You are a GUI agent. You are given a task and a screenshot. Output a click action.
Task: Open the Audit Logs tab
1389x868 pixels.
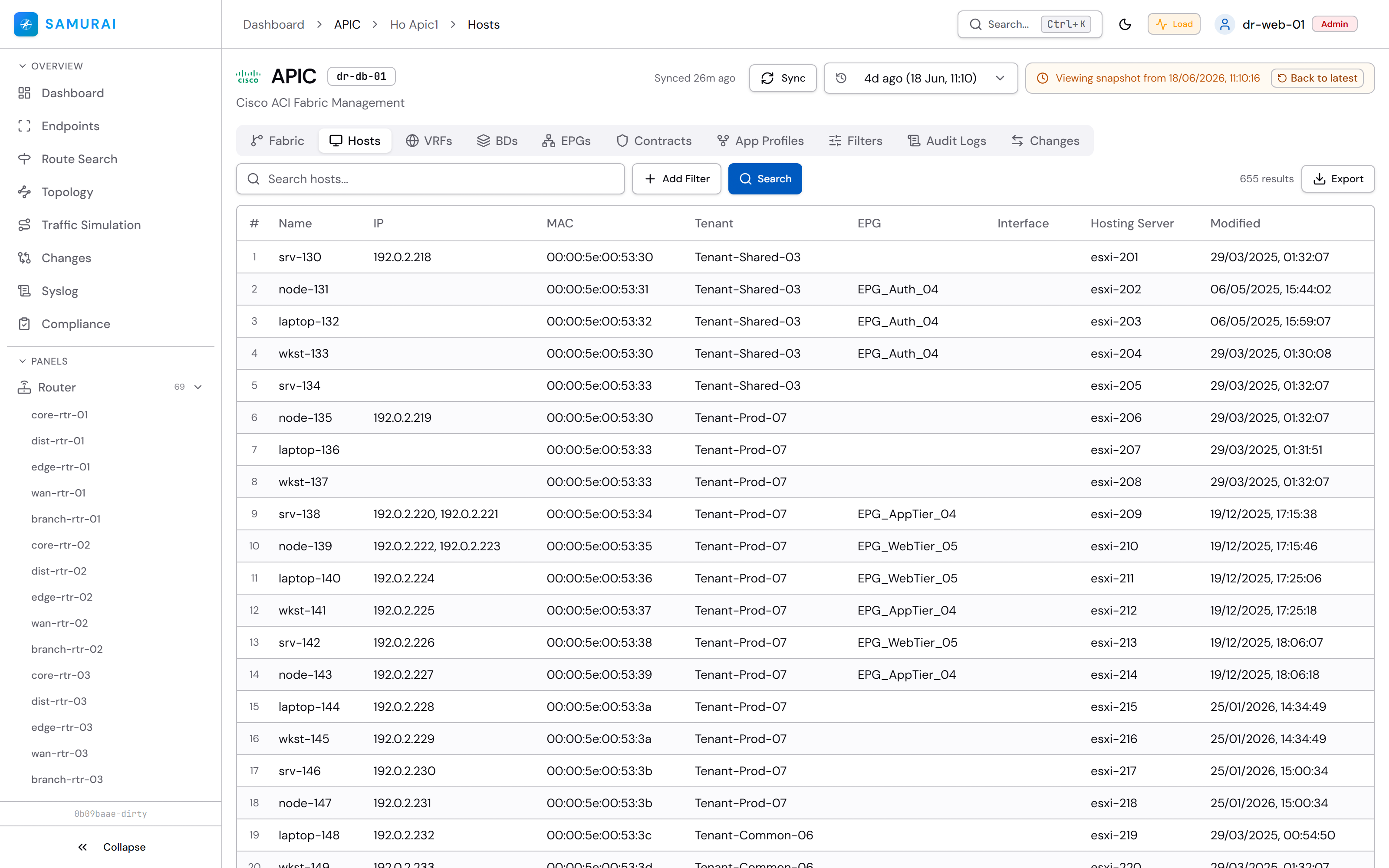point(947,141)
